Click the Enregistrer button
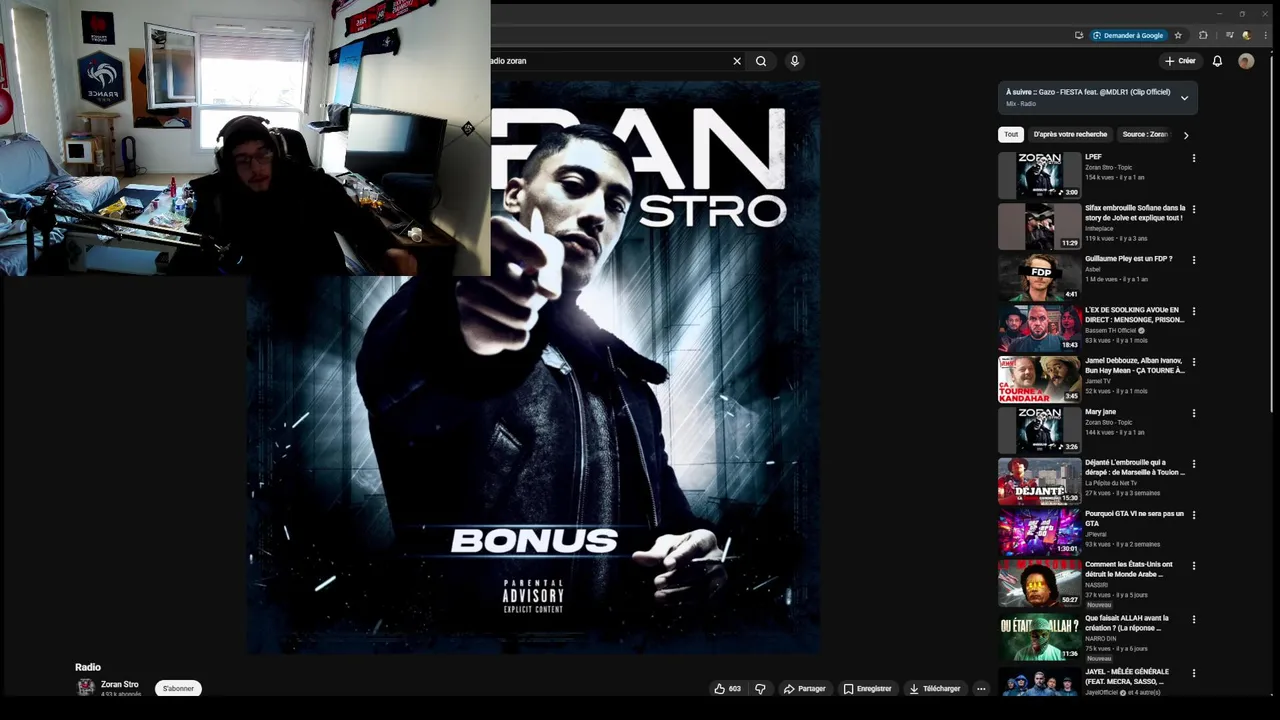This screenshot has width=1280, height=720. [x=867, y=689]
